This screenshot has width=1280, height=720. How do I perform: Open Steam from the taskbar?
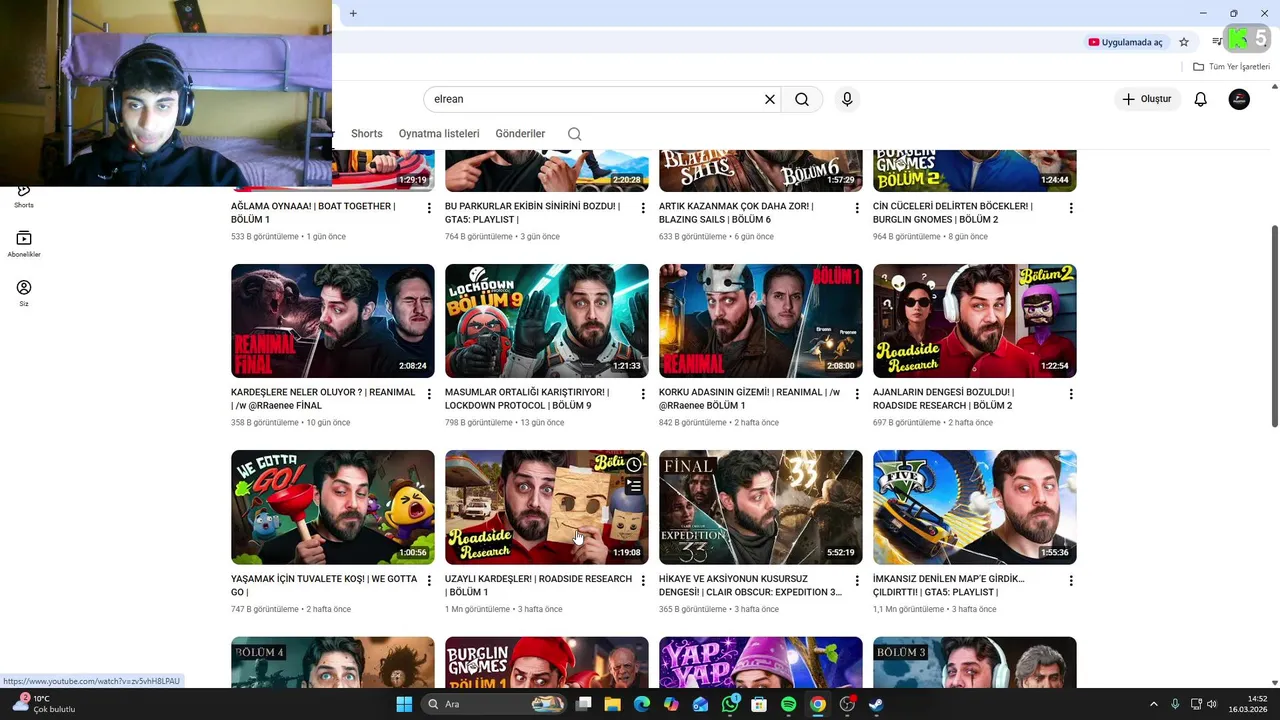(x=876, y=704)
